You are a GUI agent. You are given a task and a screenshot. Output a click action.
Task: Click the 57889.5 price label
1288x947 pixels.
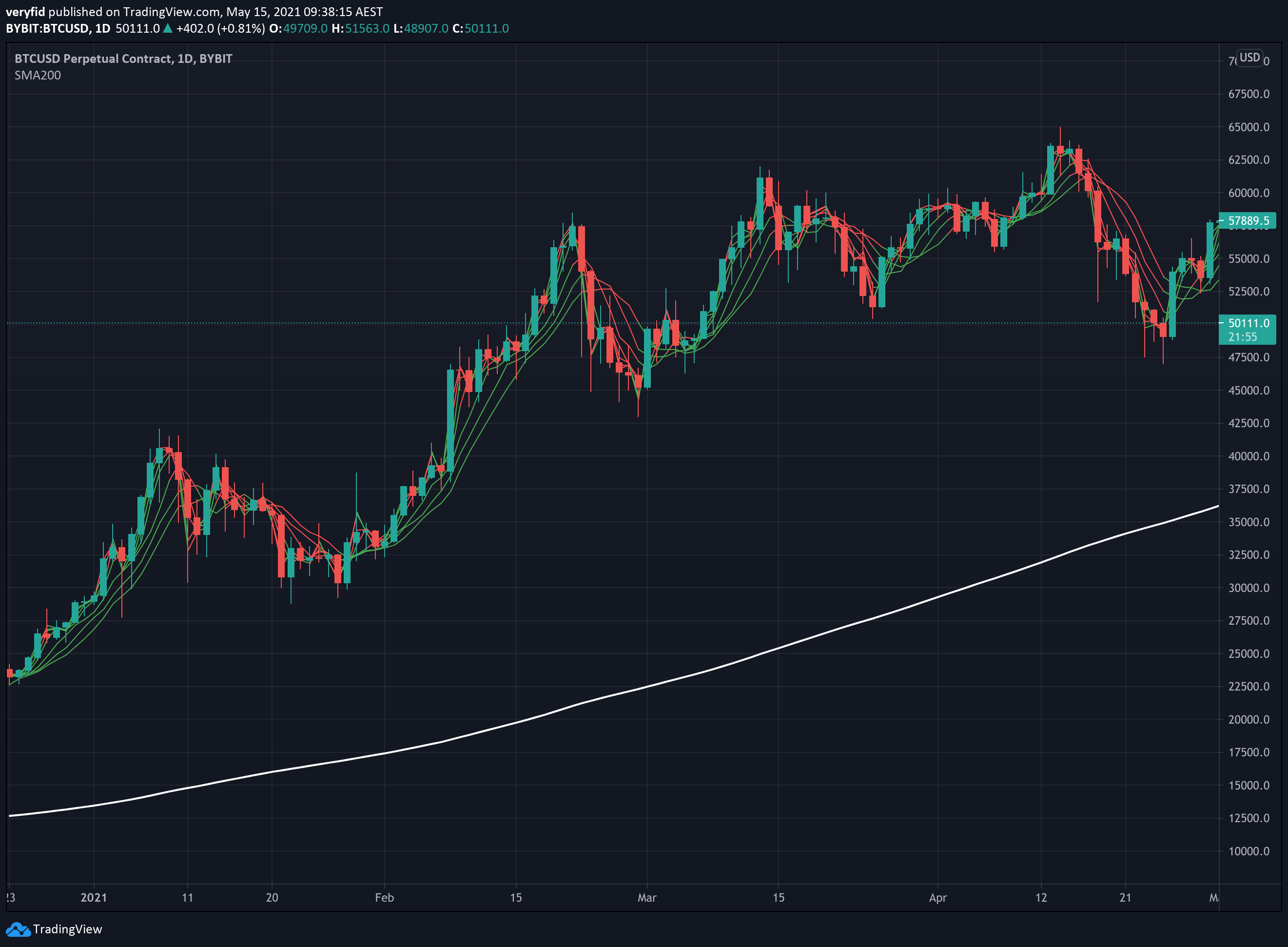(x=1248, y=221)
